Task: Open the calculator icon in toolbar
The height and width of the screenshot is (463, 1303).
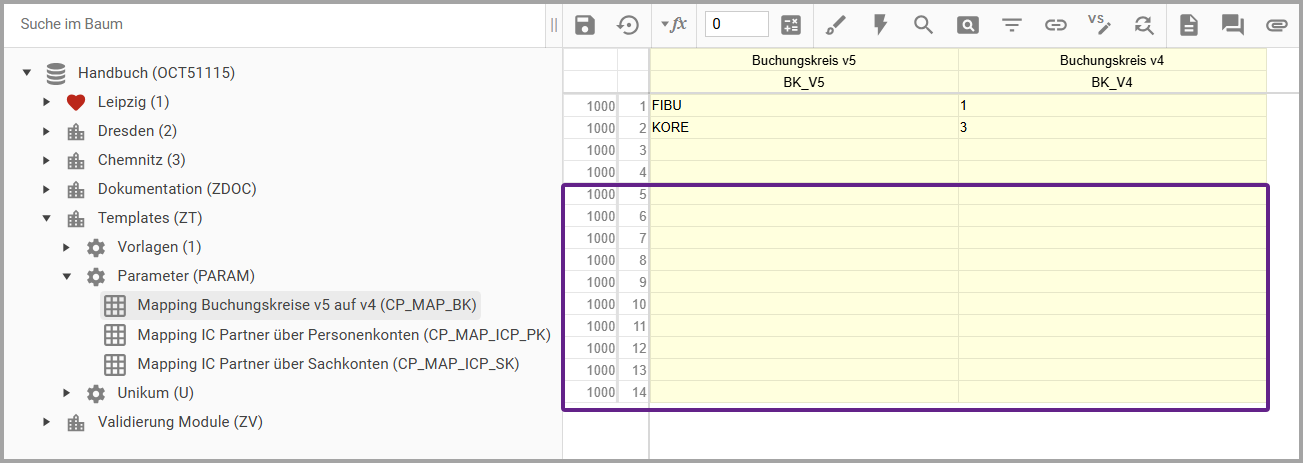Action: coord(791,25)
